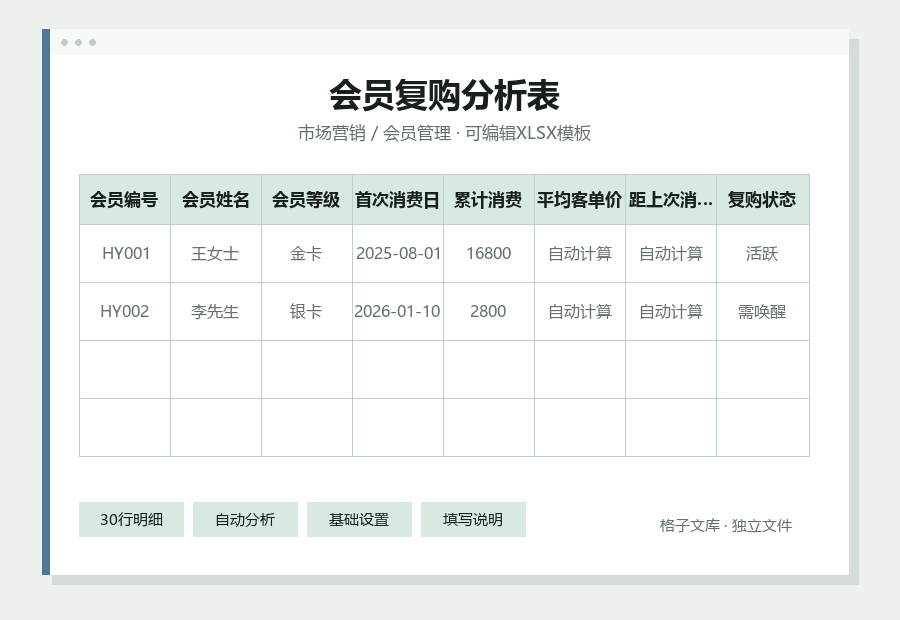Click the 格子文库 · 独立文件 footer text

726,525
